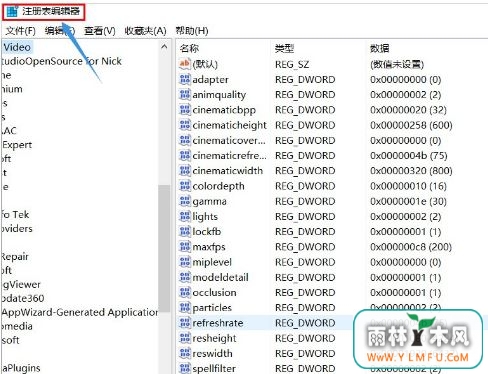Click the data cell 0x000000c8 (200)

[411, 247]
